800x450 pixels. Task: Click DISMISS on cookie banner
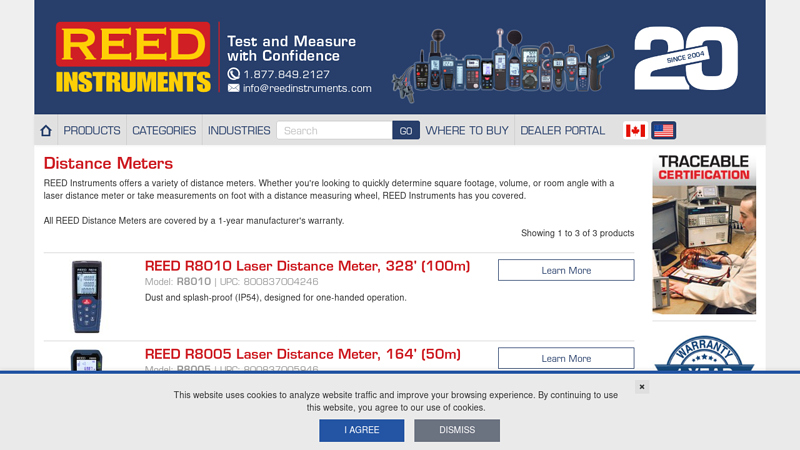tap(457, 430)
